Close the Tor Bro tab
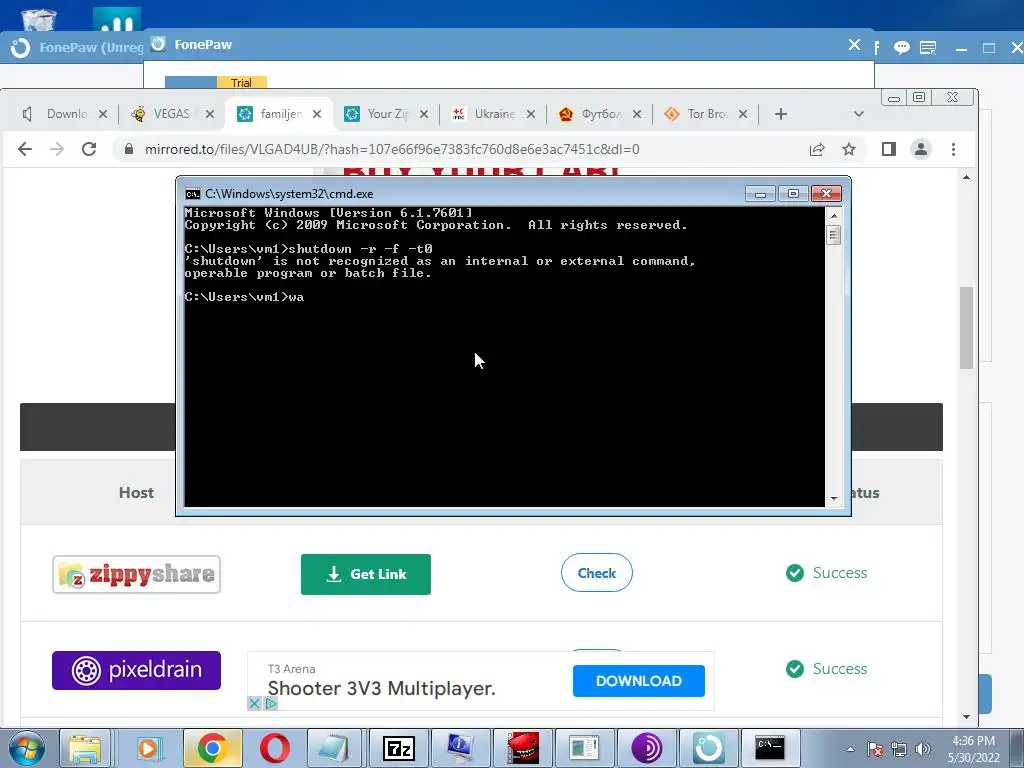 point(743,114)
